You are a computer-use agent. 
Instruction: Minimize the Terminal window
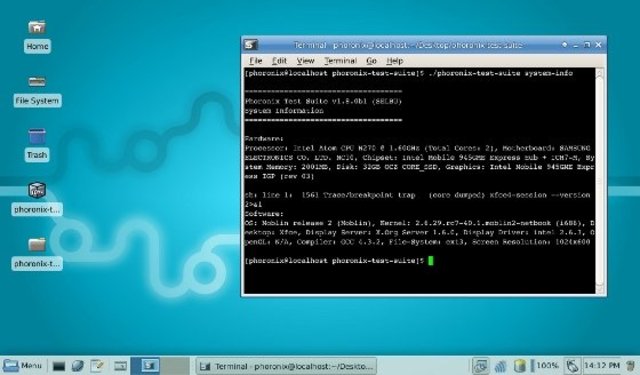coord(576,45)
